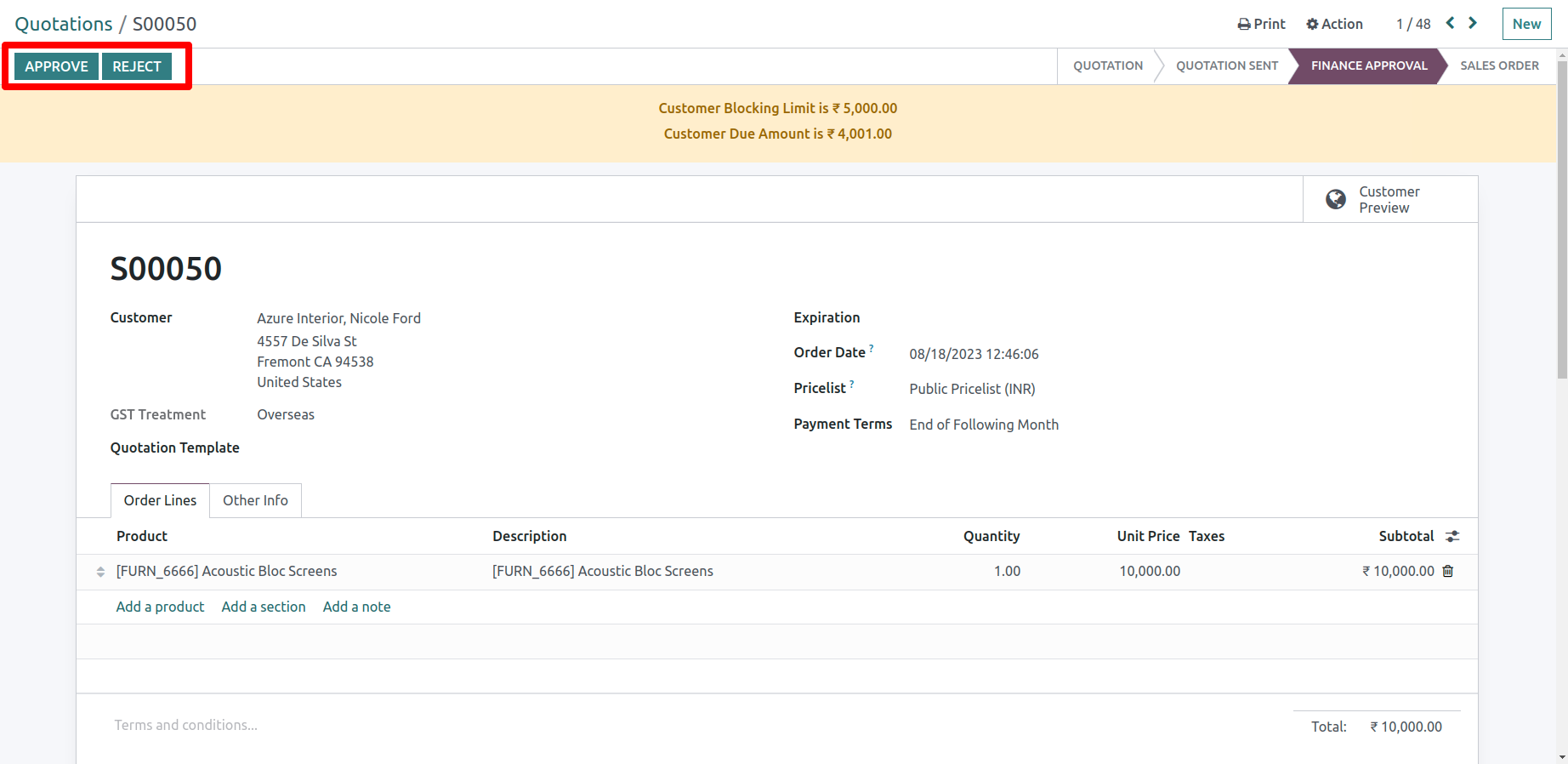Reject the quotation
The image size is (1568, 764).
pyautogui.click(x=137, y=66)
